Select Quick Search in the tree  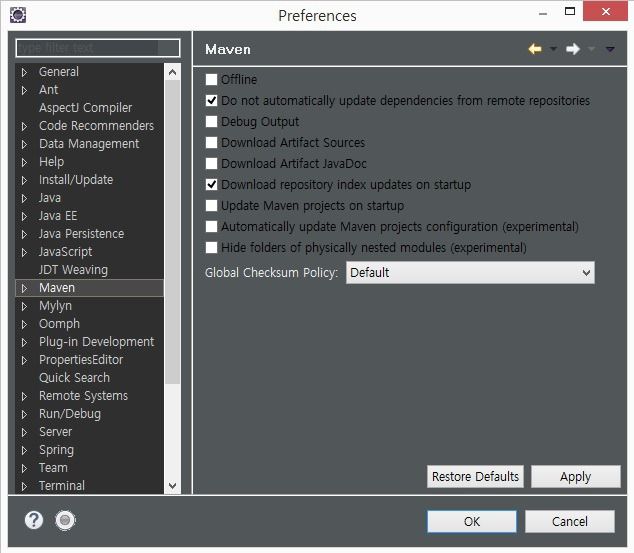click(x=74, y=378)
